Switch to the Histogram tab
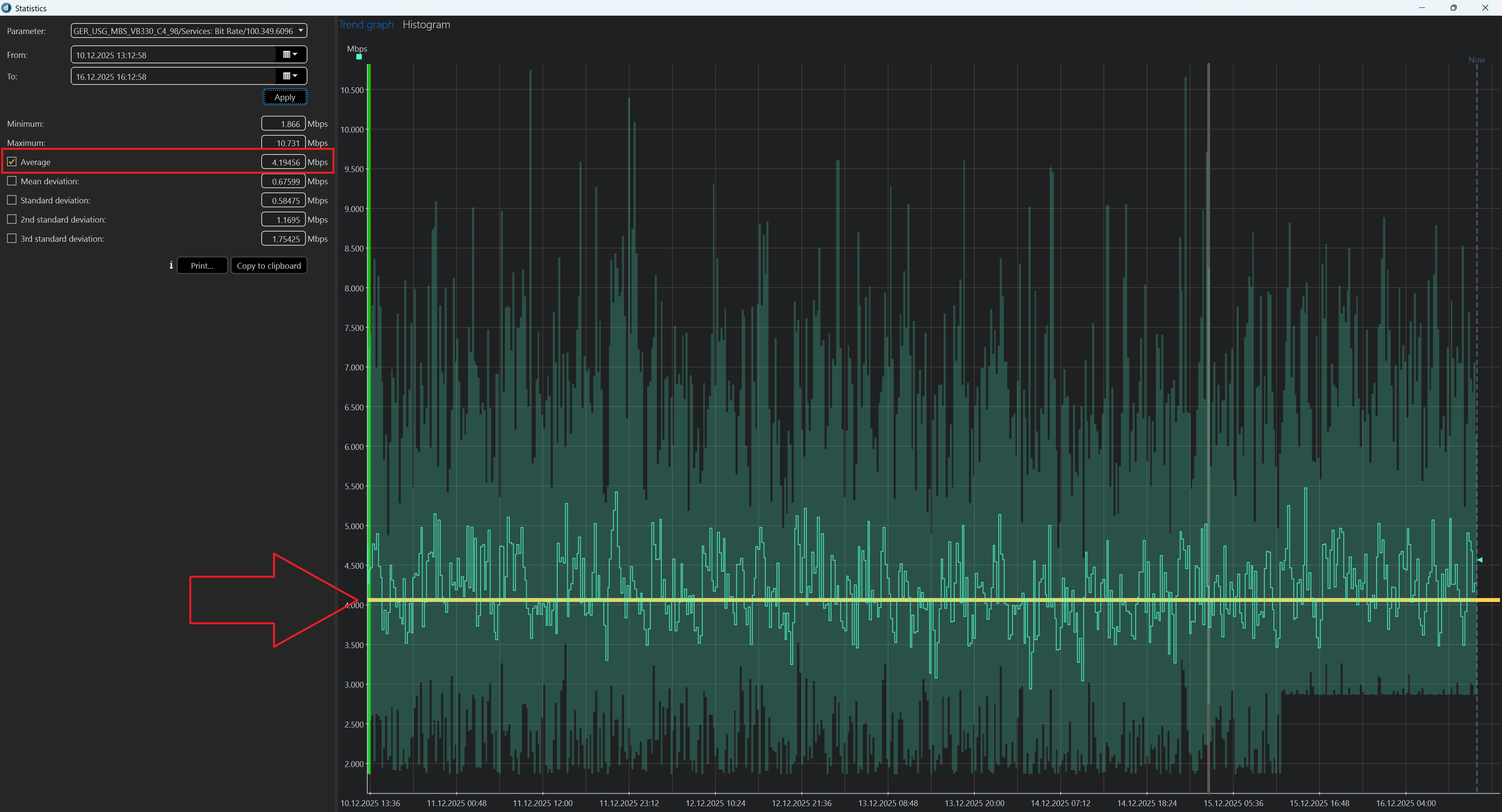This screenshot has width=1502, height=812. pos(426,25)
